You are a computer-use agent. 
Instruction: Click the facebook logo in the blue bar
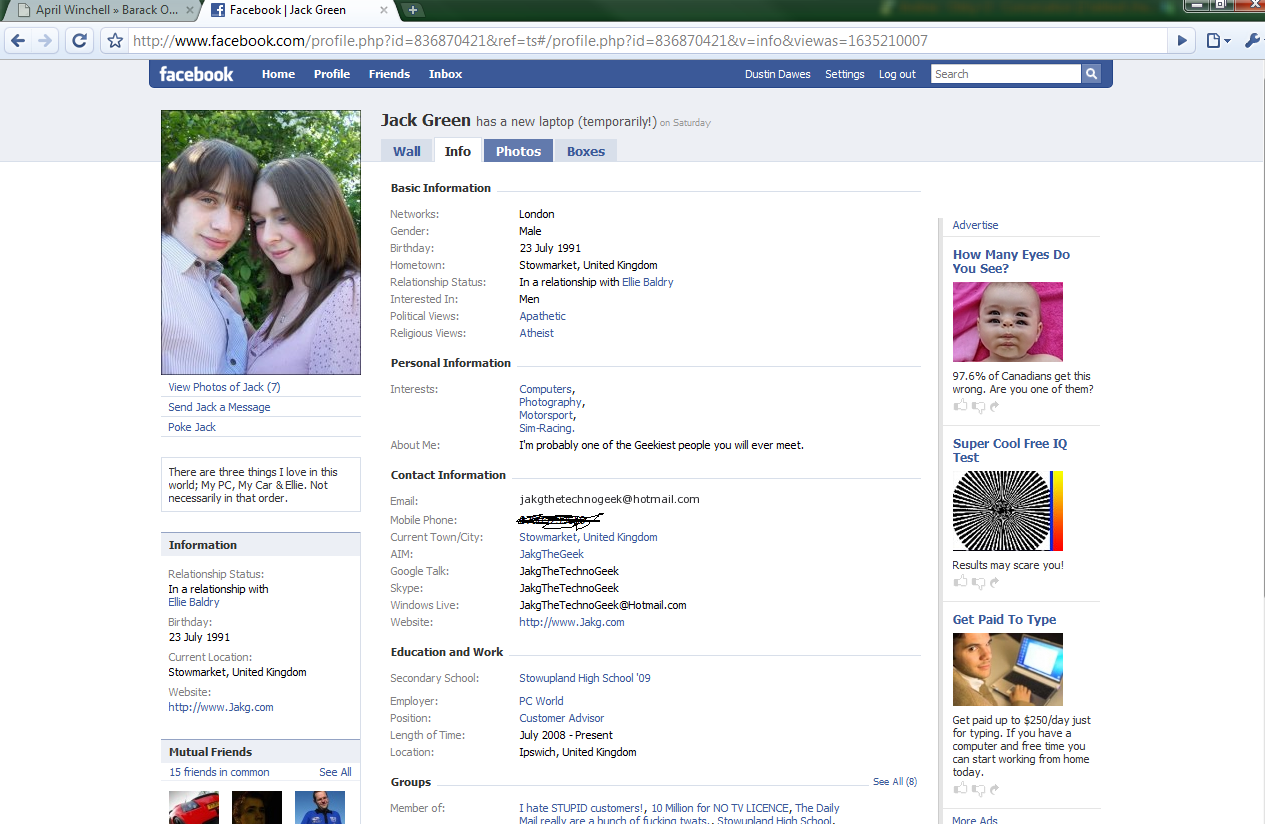(196, 74)
